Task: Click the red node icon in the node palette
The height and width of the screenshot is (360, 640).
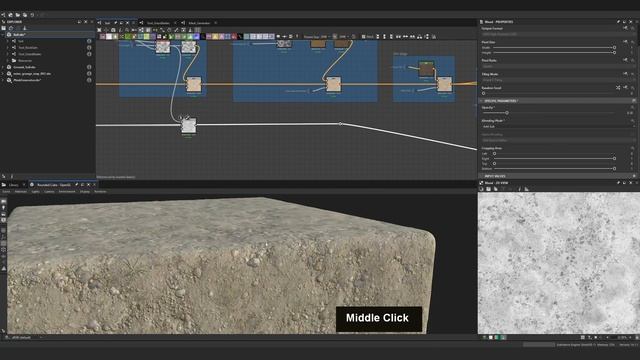Action: [x=234, y=37]
